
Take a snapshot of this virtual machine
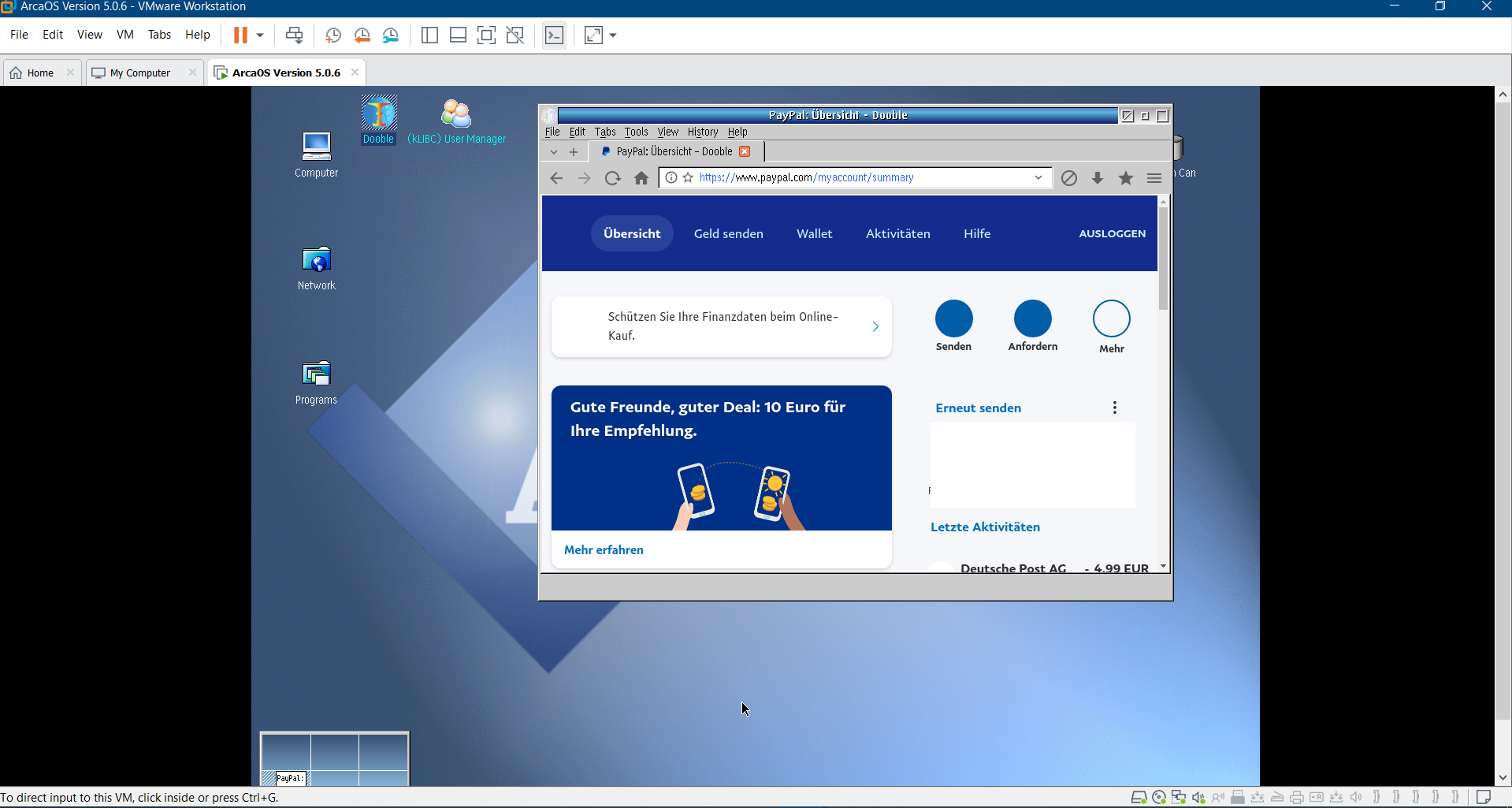(332, 35)
